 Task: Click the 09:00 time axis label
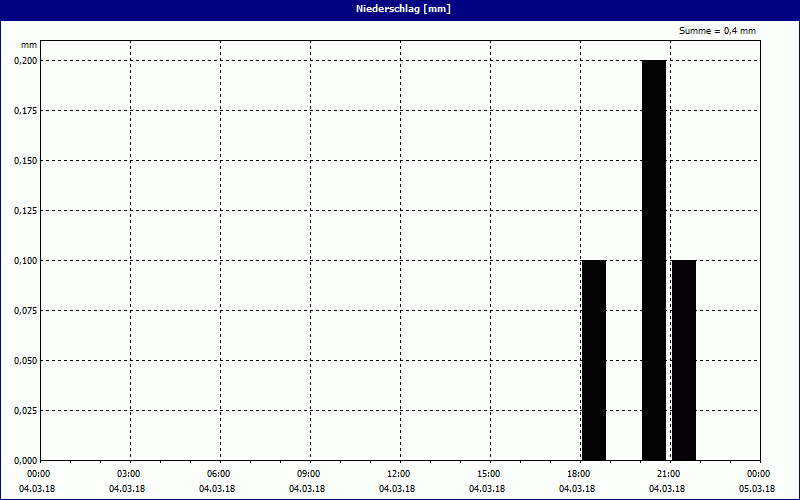[x=309, y=474]
